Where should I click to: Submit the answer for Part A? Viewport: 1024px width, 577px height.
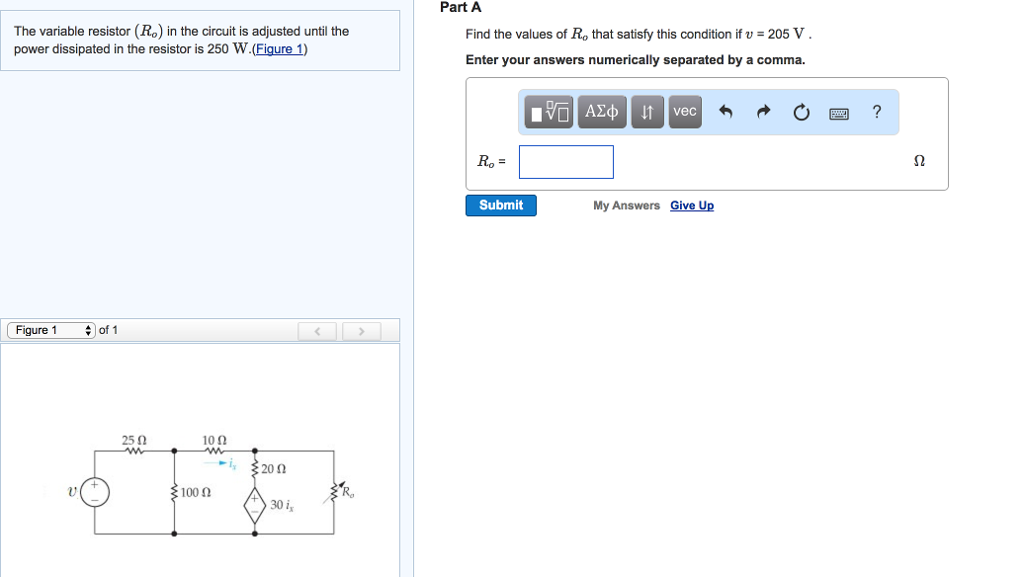coord(500,205)
